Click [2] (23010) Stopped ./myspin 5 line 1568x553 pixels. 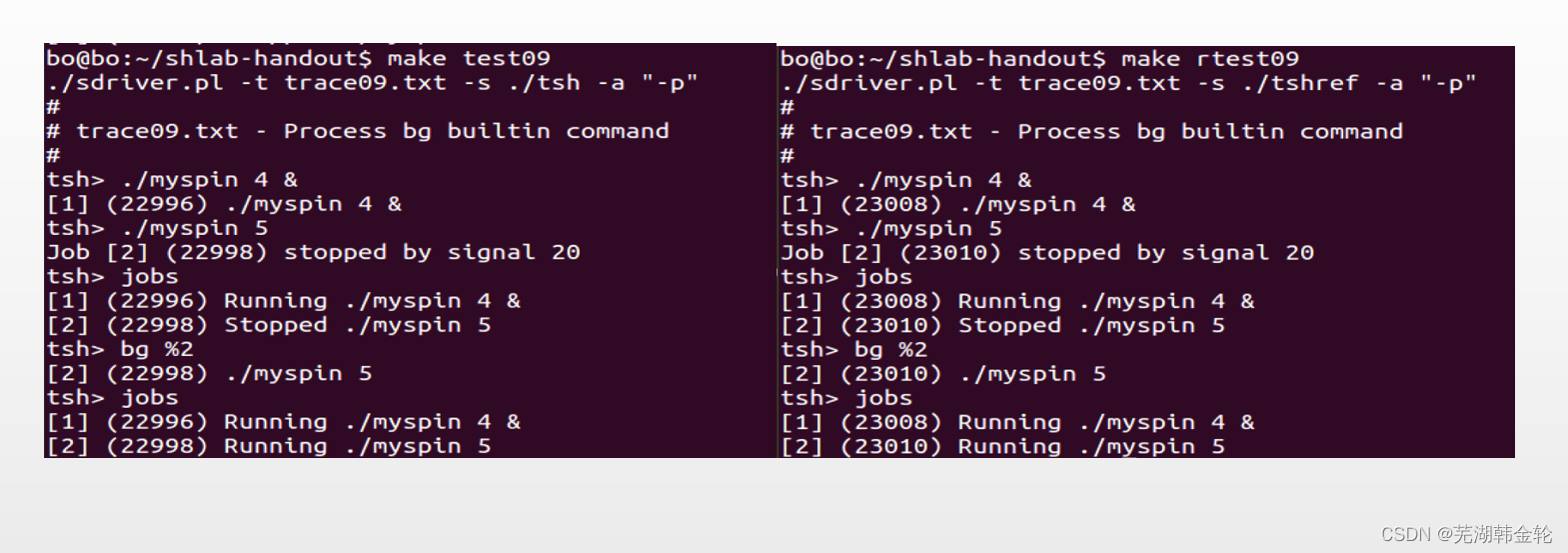tap(1002, 326)
